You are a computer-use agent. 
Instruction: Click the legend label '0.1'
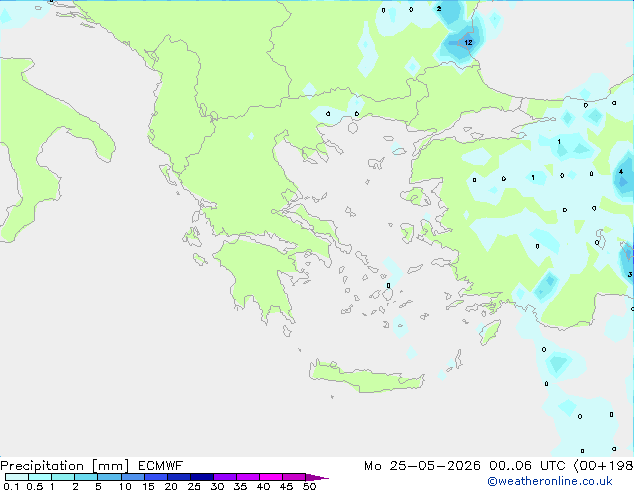coord(11,486)
